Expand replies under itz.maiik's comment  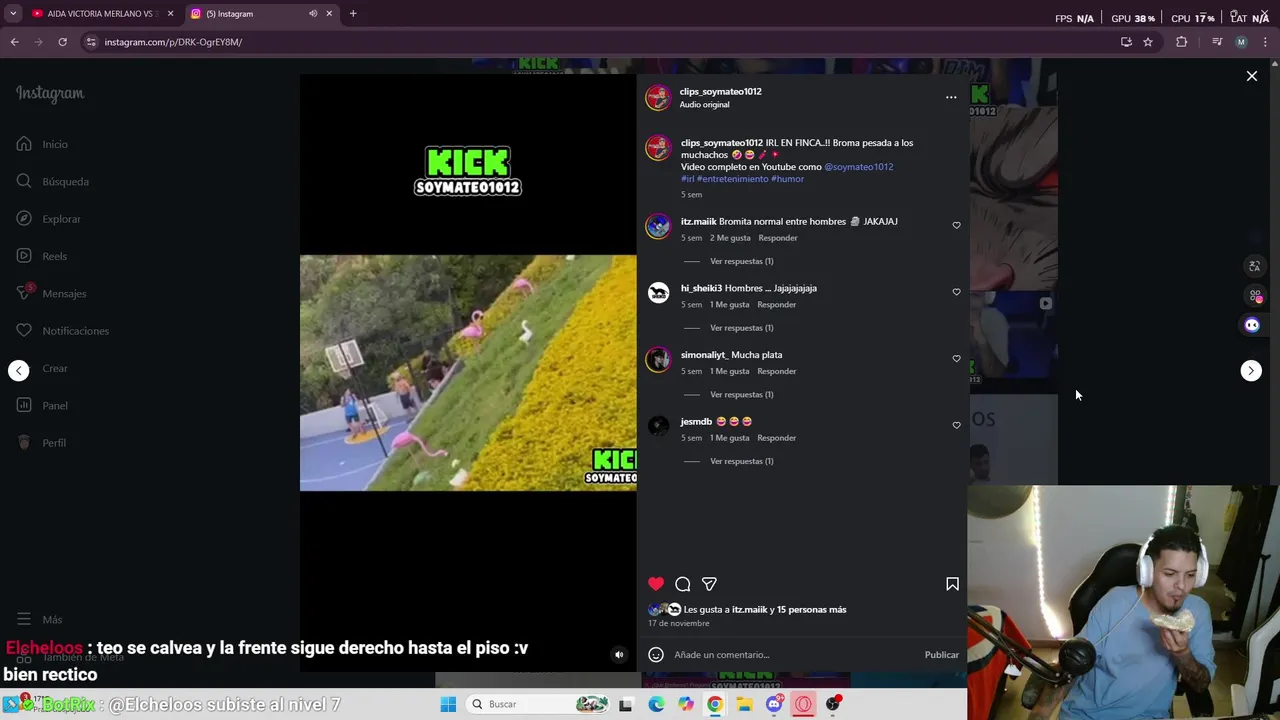coord(741,261)
